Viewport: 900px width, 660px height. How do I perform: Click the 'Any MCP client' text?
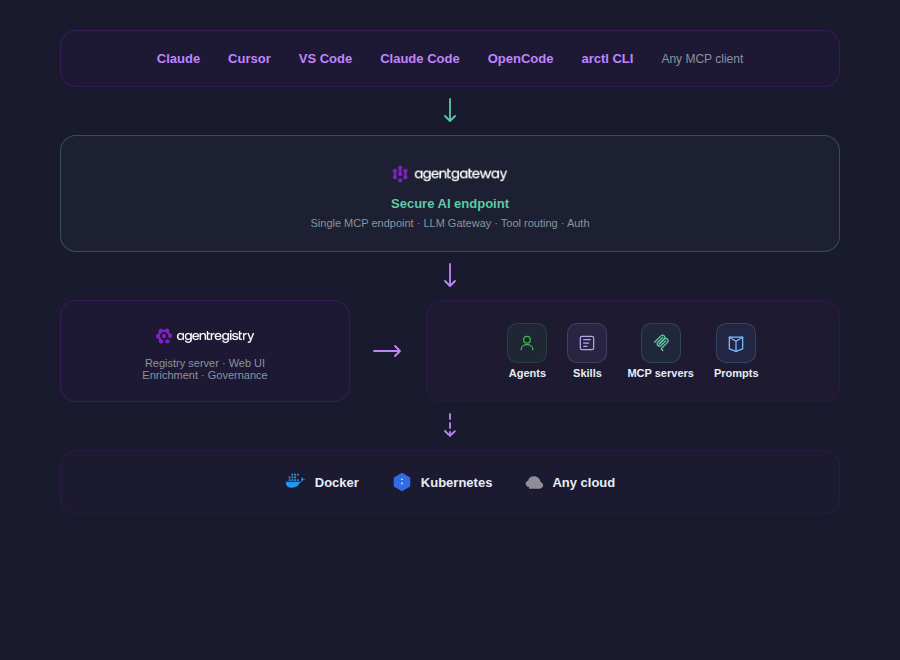coord(702,59)
